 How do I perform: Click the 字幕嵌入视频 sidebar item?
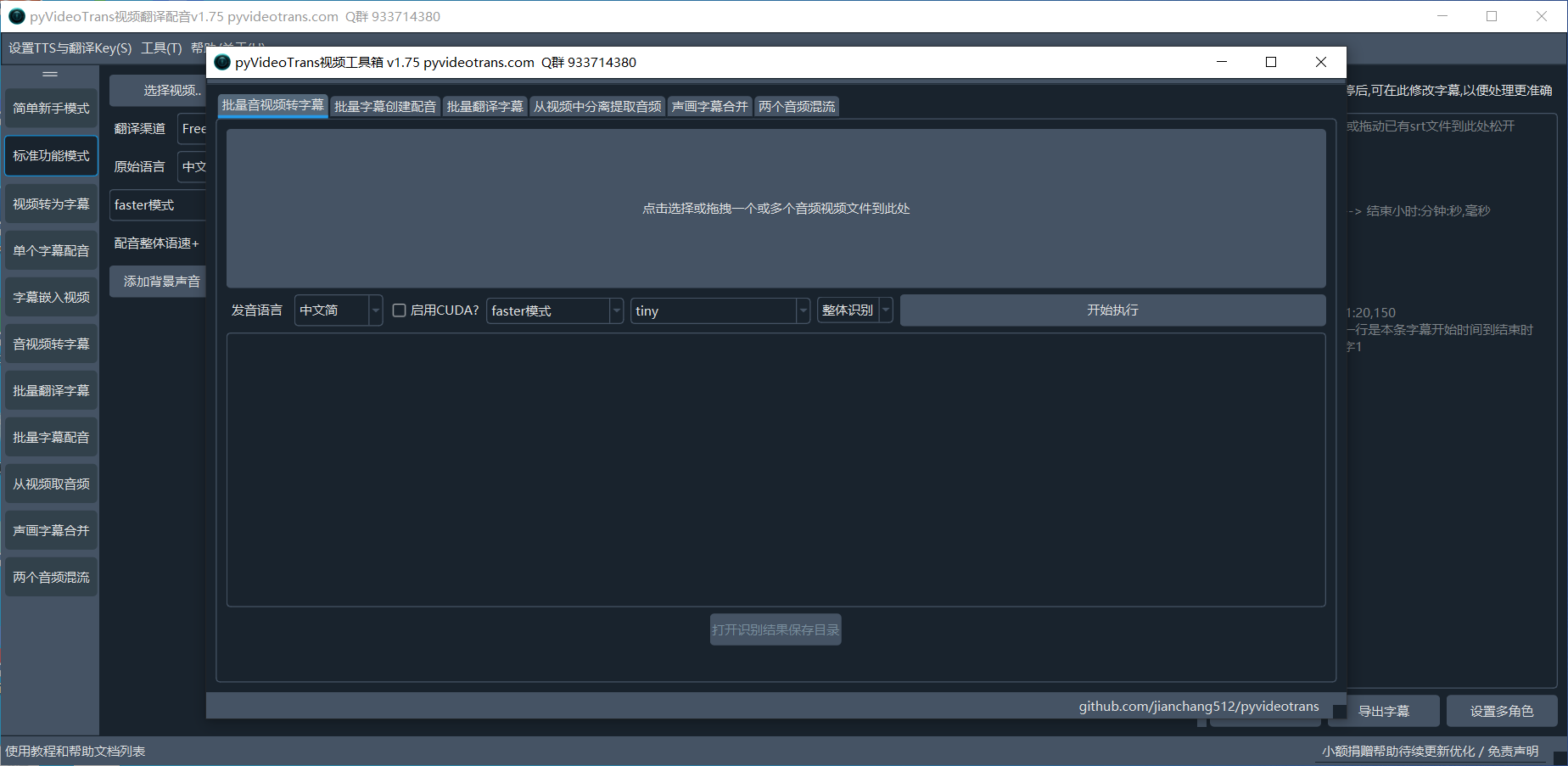tap(51, 298)
